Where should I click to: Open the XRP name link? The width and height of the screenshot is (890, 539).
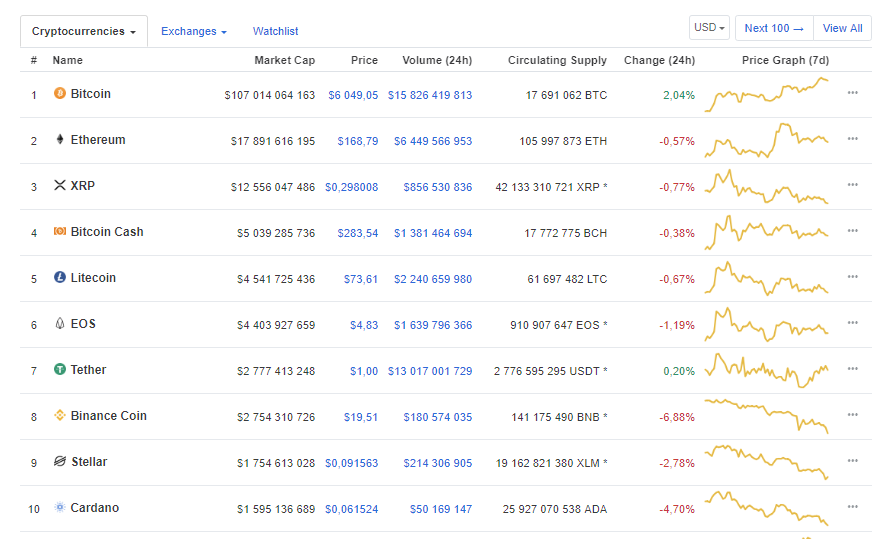pos(82,186)
